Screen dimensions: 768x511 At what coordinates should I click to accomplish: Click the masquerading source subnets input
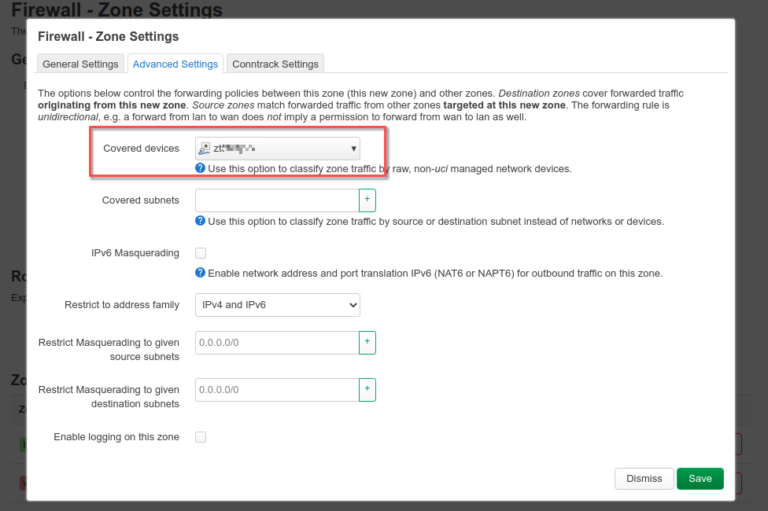click(x=277, y=342)
